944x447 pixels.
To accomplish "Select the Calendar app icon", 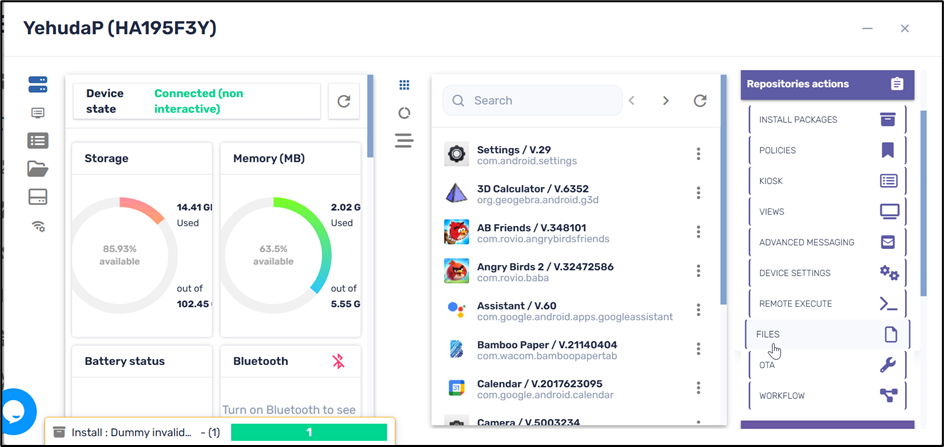I will point(456,387).
